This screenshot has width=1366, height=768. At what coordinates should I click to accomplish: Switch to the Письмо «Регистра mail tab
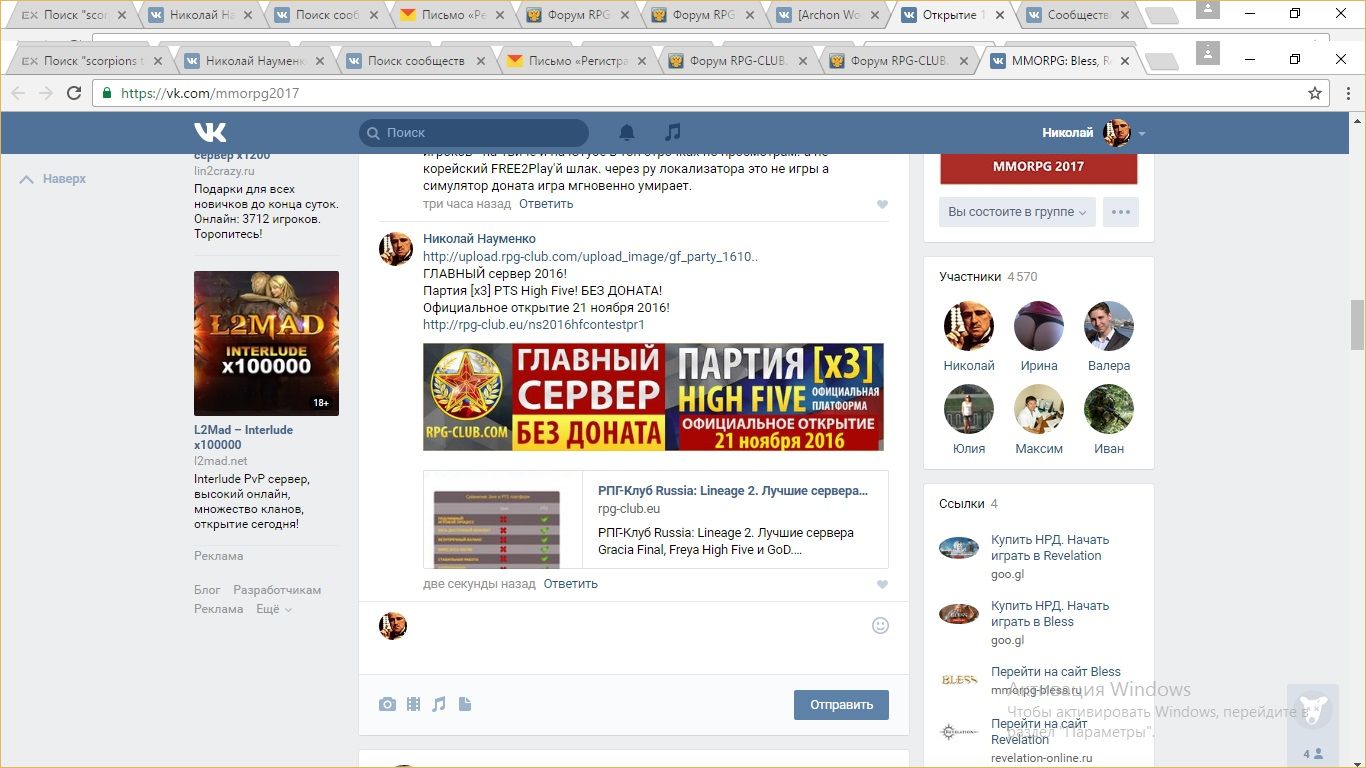[x=578, y=60]
